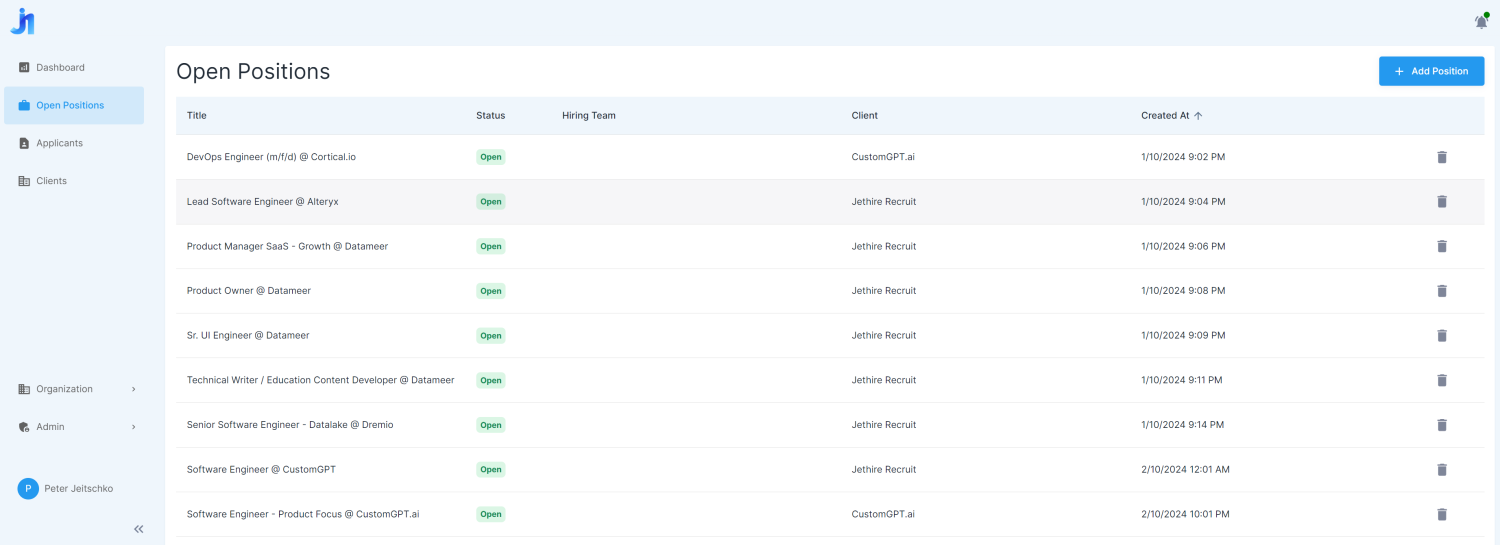Open 'DevOps Engineer (m/f/d) @ Cortical.io' row
1500x545 pixels.
(830, 157)
